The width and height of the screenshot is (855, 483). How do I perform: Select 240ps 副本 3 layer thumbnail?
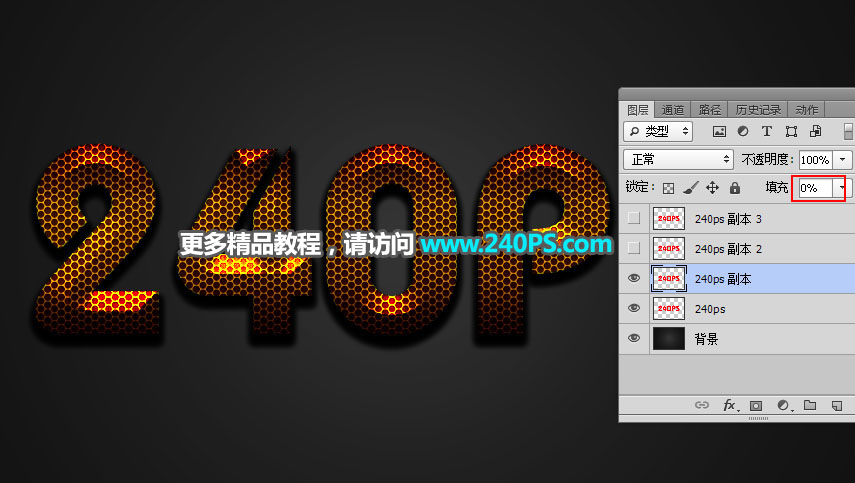click(669, 218)
